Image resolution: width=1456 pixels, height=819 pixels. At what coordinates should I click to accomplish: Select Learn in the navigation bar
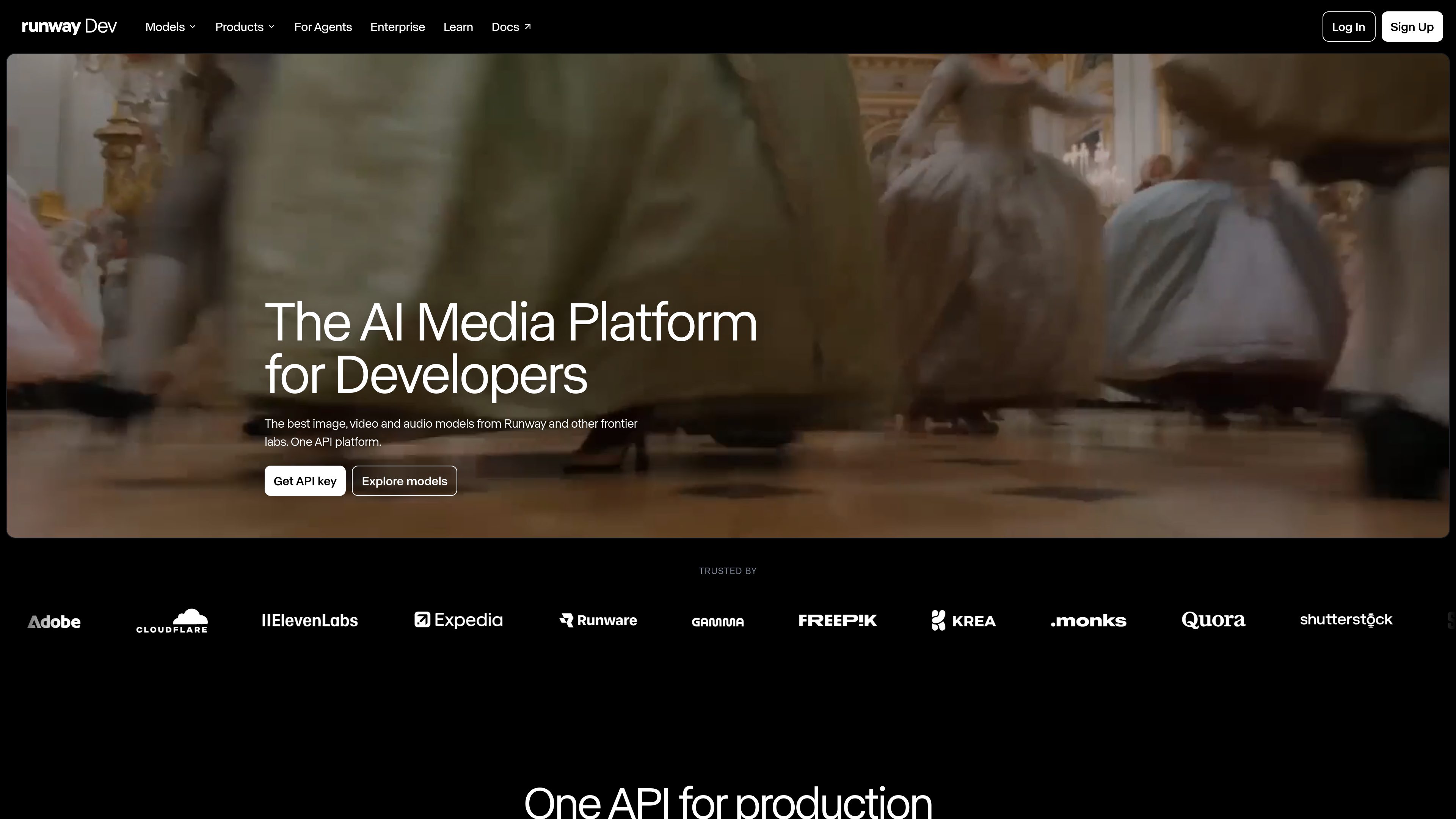458,27
